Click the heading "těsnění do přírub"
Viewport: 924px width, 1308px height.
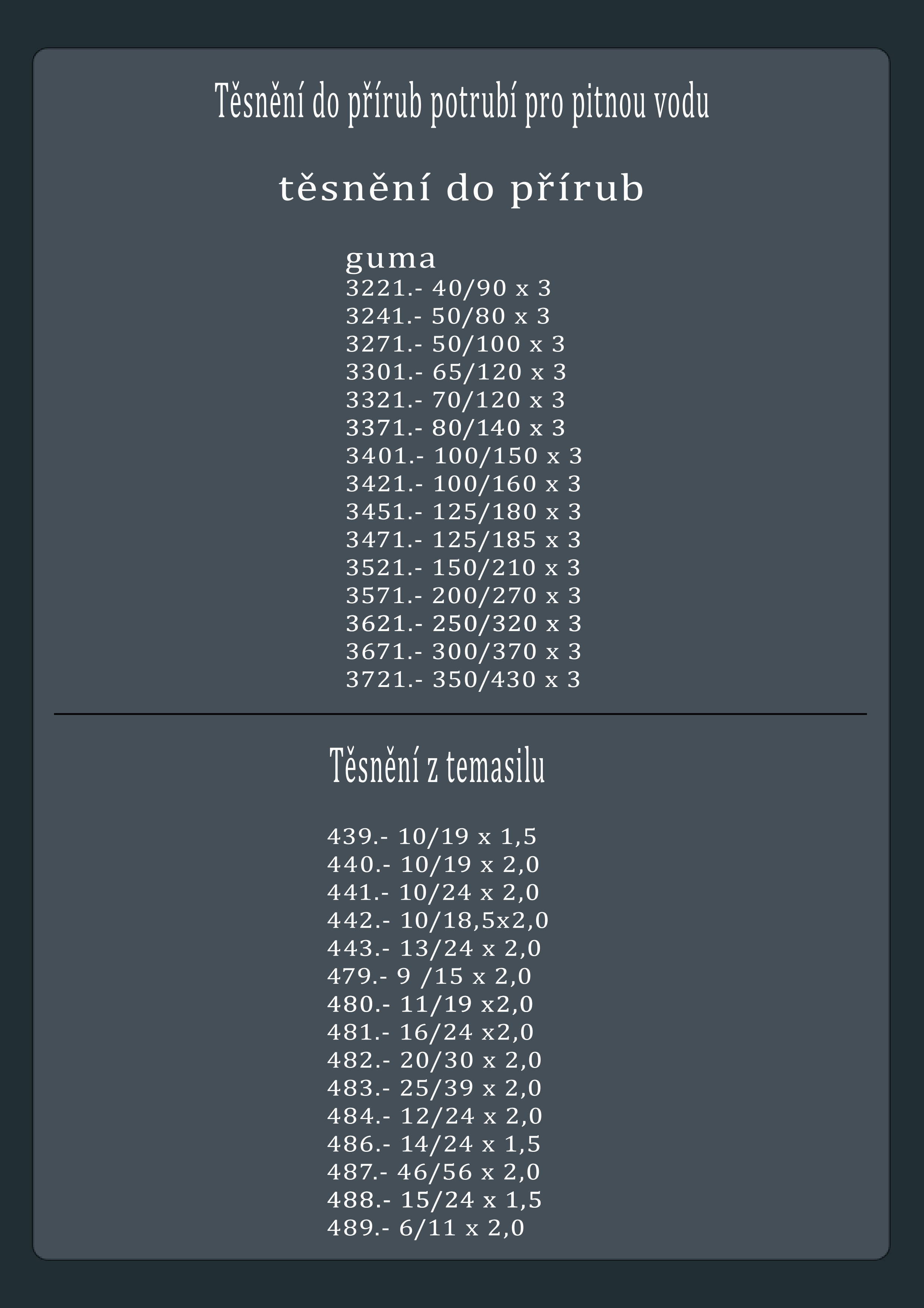(x=461, y=188)
